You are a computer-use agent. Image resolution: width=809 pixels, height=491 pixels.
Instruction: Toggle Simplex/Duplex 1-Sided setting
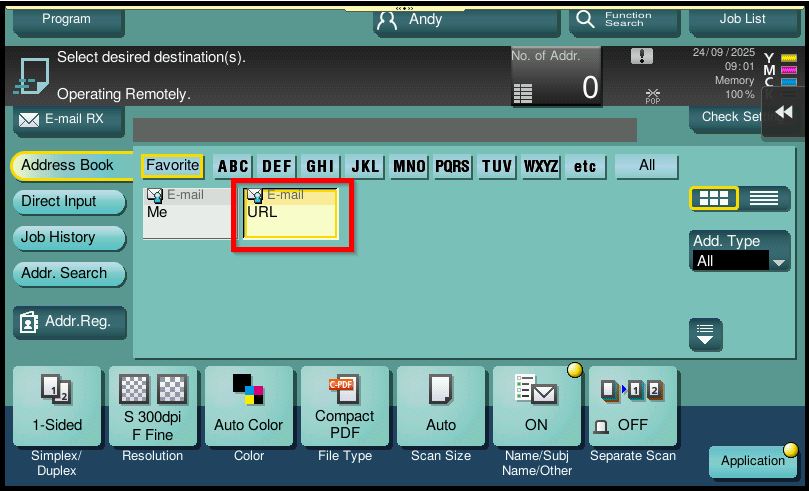(56, 408)
